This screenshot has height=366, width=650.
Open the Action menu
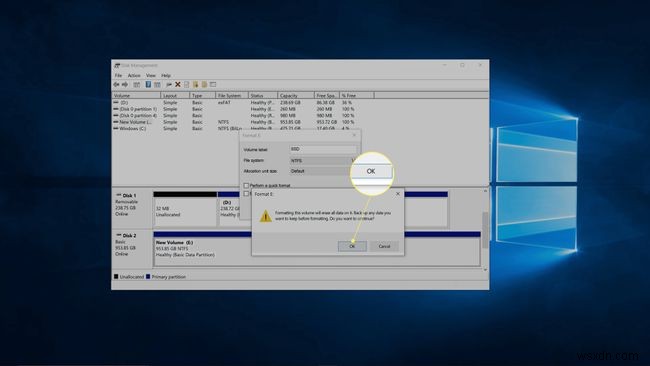click(x=134, y=75)
